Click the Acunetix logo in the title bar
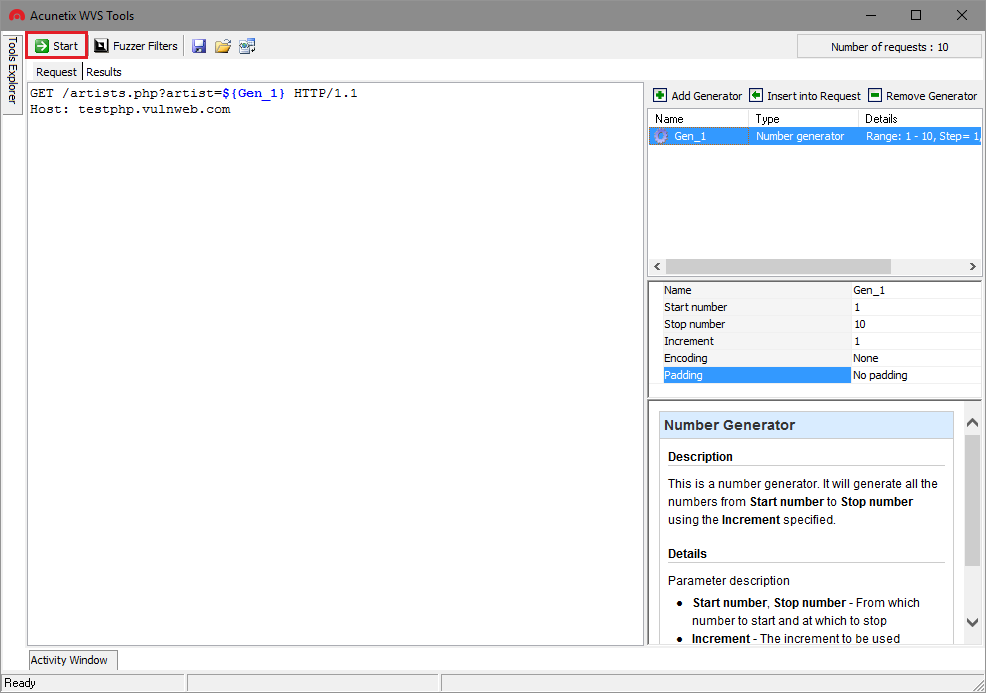Screen dimensions: 986x693 (17, 15)
